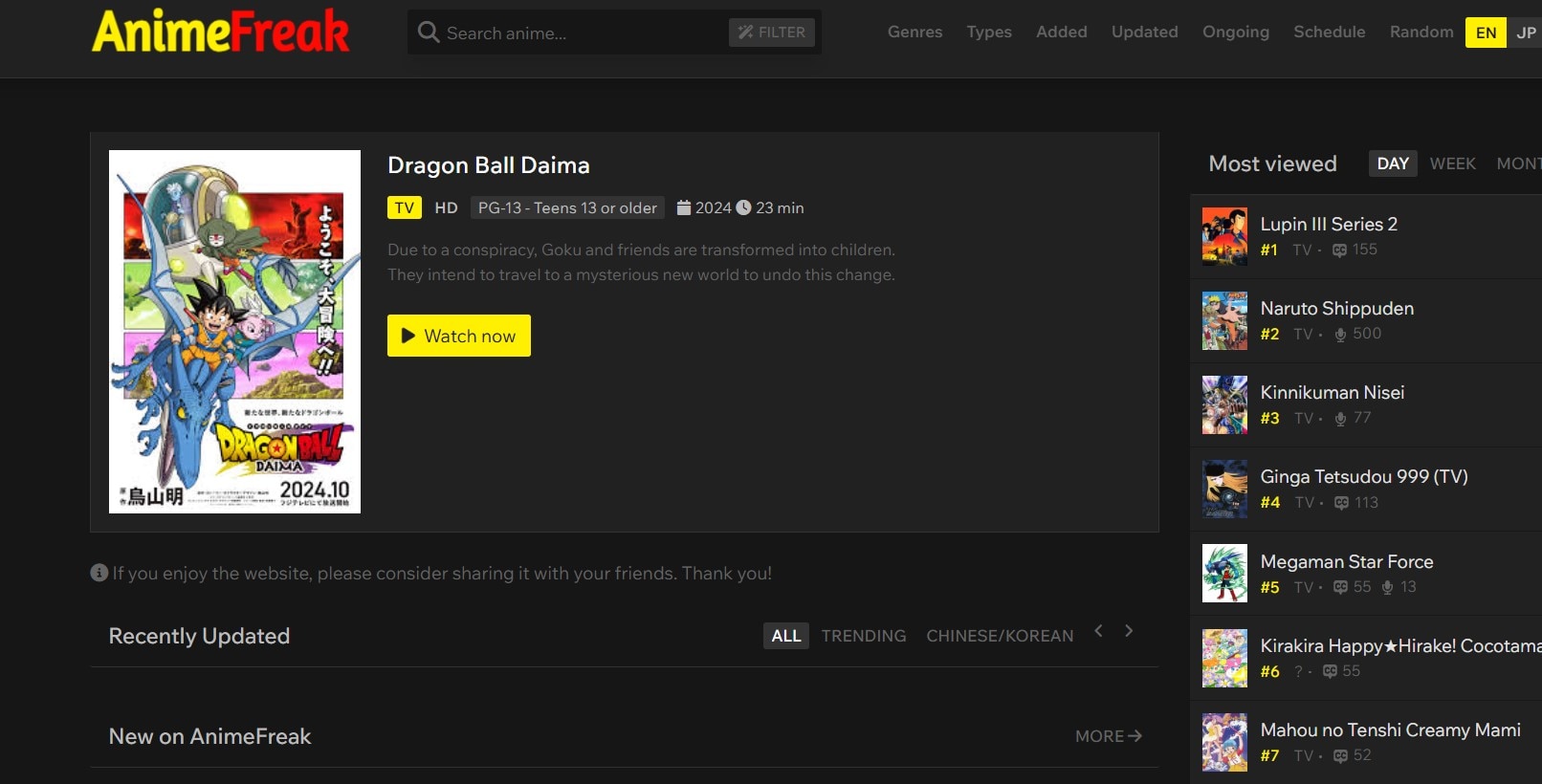Select the ALL tab in Recently Updated
Image resolution: width=1542 pixels, height=784 pixels.
tap(786, 636)
